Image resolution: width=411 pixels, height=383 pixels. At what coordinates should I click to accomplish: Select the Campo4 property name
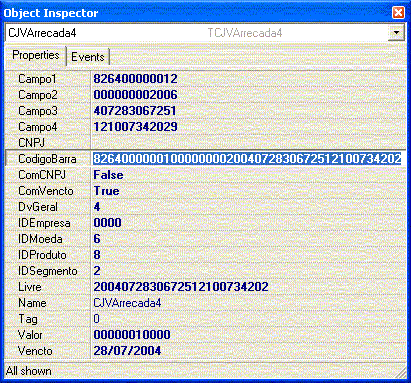pyautogui.click(x=38, y=127)
